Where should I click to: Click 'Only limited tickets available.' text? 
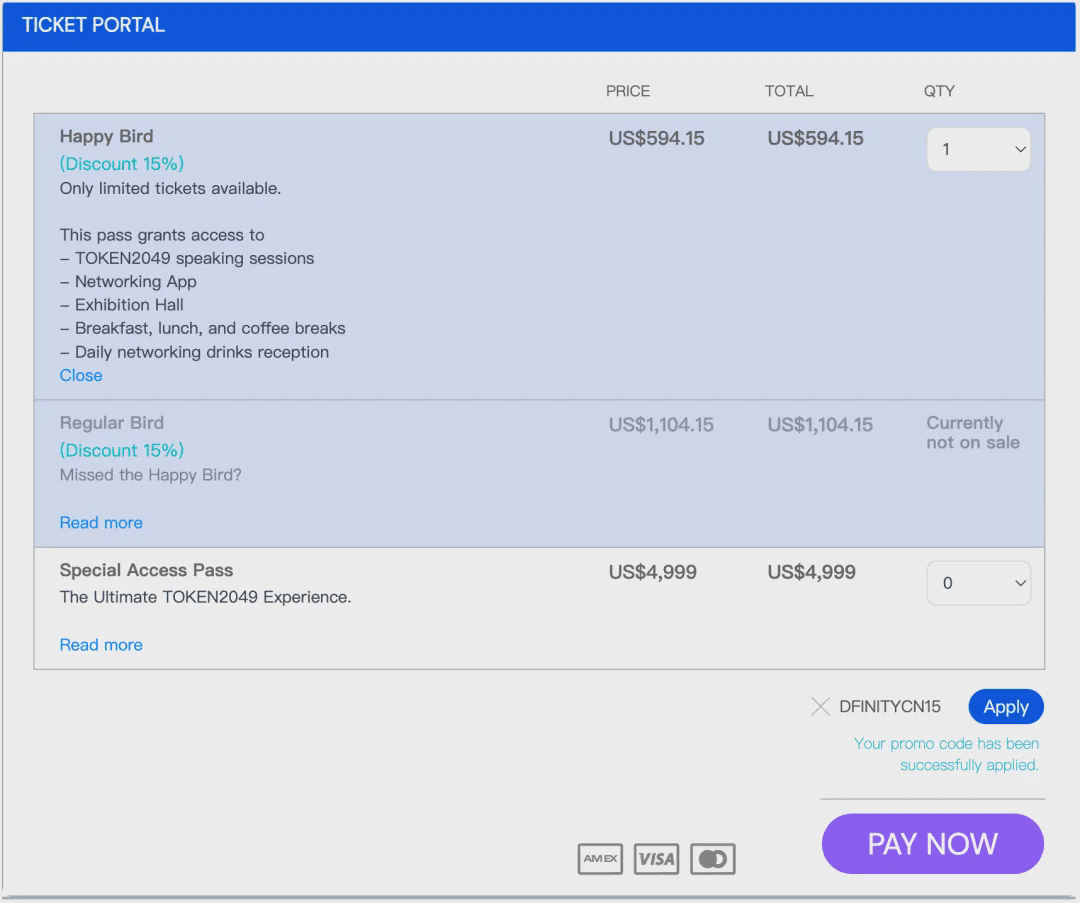[170, 189]
